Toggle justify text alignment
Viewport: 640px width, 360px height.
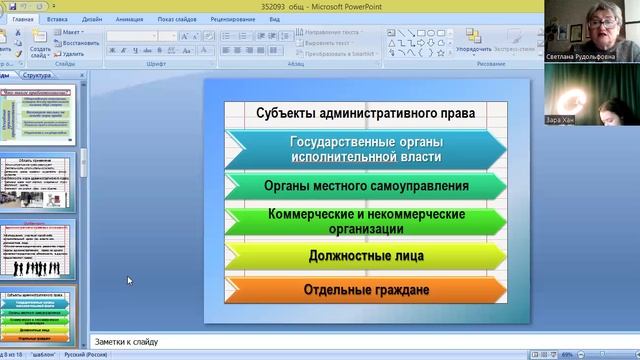pyautogui.click(x=260, y=50)
